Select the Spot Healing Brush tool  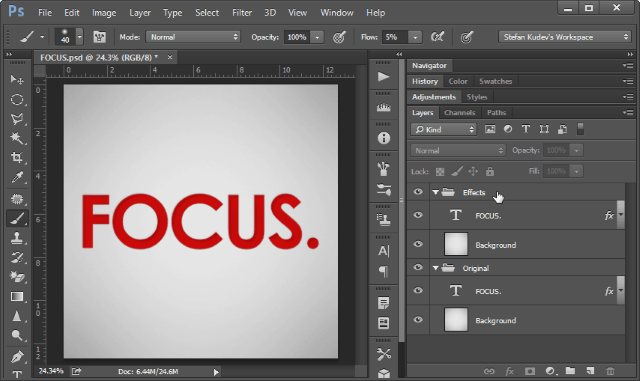[17, 199]
